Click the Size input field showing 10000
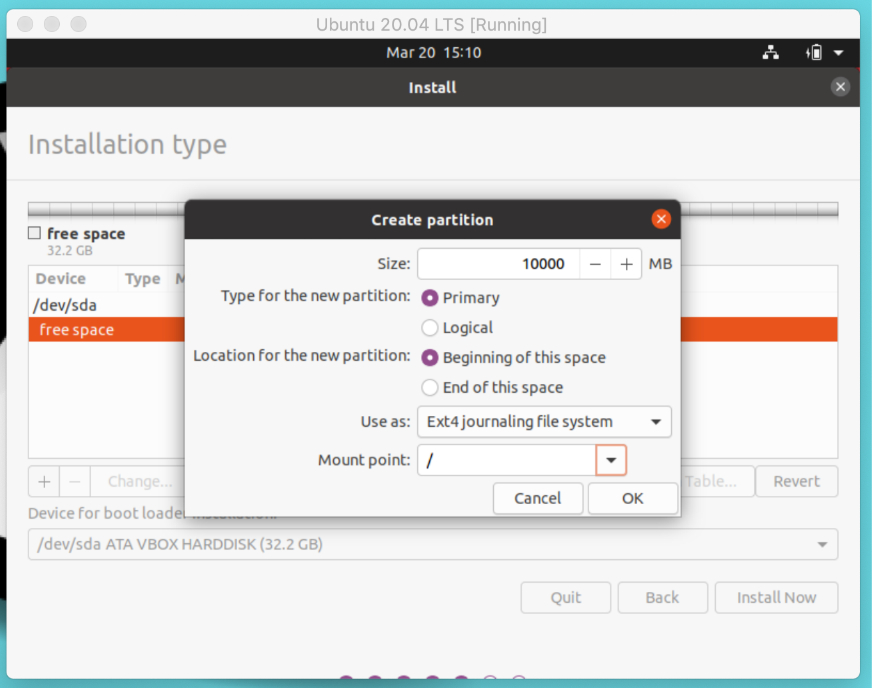Image resolution: width=872 pixels, height=688 pixels. (499, 264)
